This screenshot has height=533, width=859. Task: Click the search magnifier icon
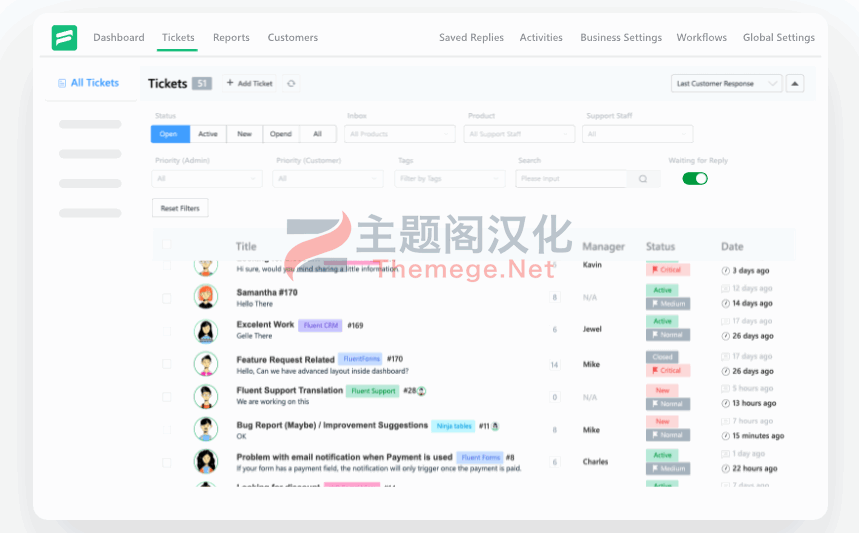tap(643, 179)
